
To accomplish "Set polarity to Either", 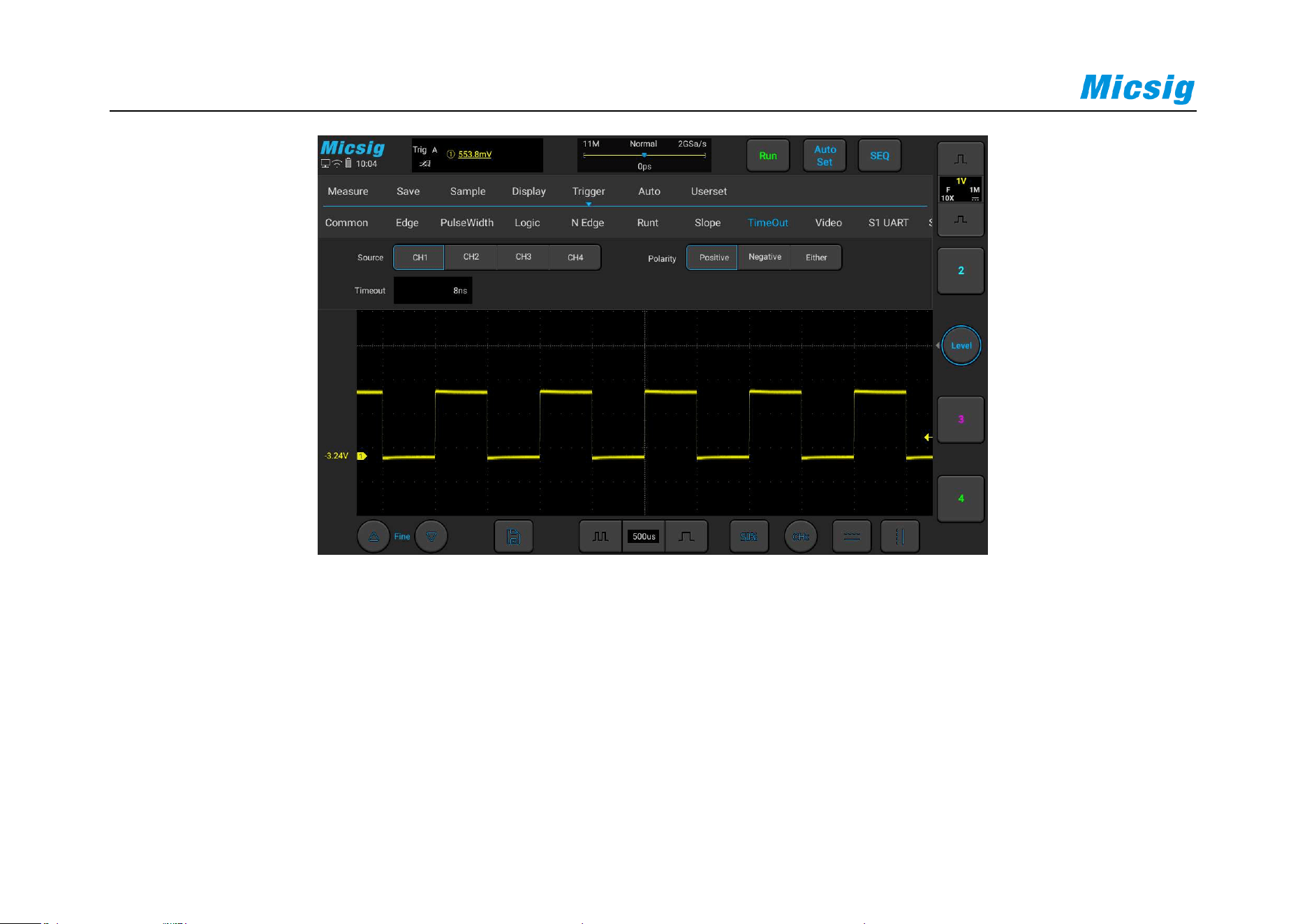I will [816, 258].
